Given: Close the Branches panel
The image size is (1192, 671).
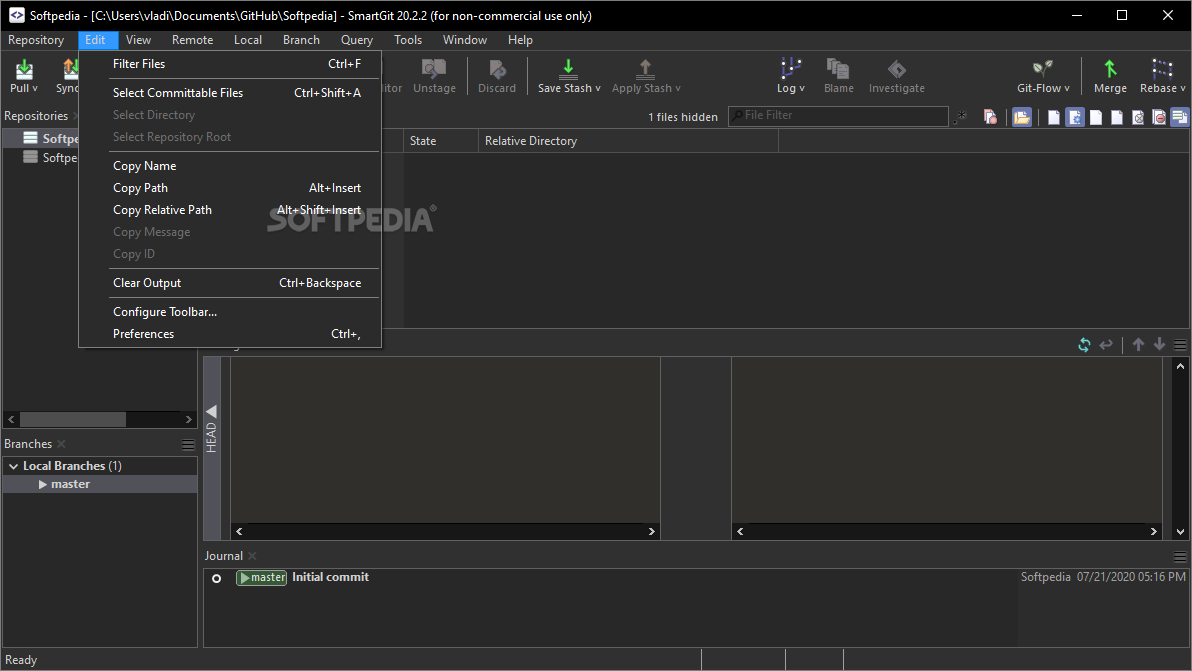Looking at the screenshot, I should tap(62, 444).
